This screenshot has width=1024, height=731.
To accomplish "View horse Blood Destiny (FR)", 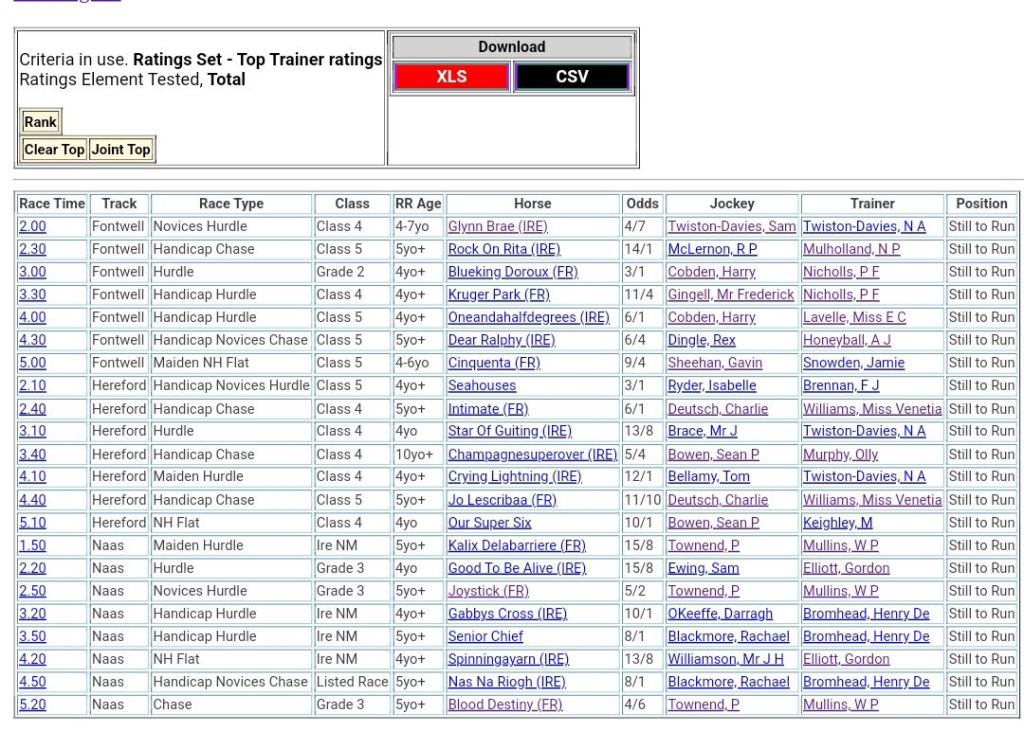I will pyautogui.click(x=504, y=705).
